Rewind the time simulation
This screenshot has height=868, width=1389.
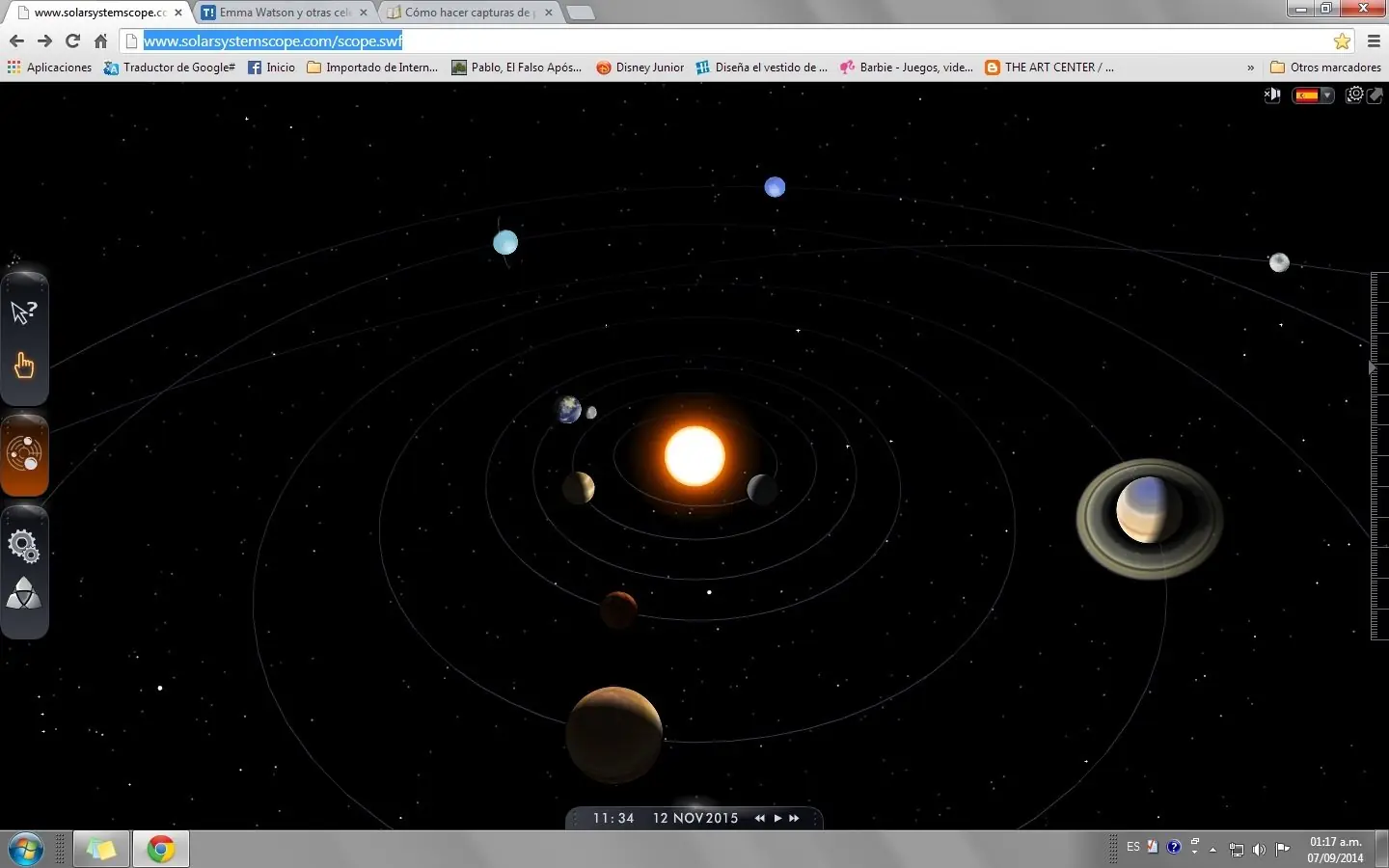(x=759, y=818)
